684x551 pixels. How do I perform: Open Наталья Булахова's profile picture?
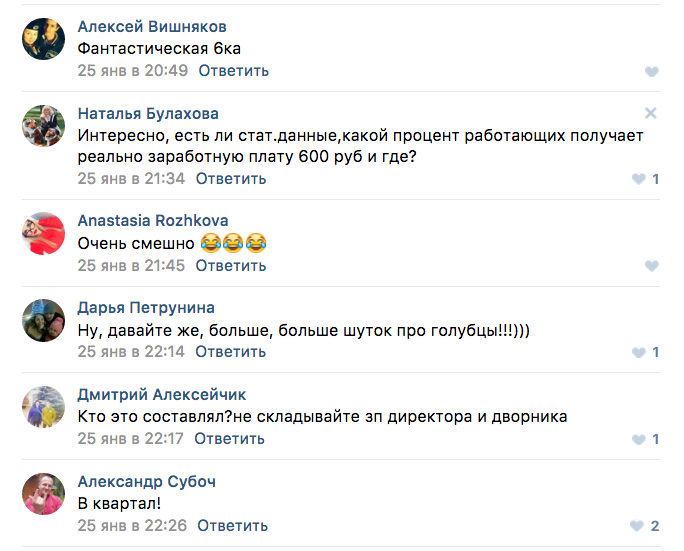pyautogui.click(x=42, y=125)
